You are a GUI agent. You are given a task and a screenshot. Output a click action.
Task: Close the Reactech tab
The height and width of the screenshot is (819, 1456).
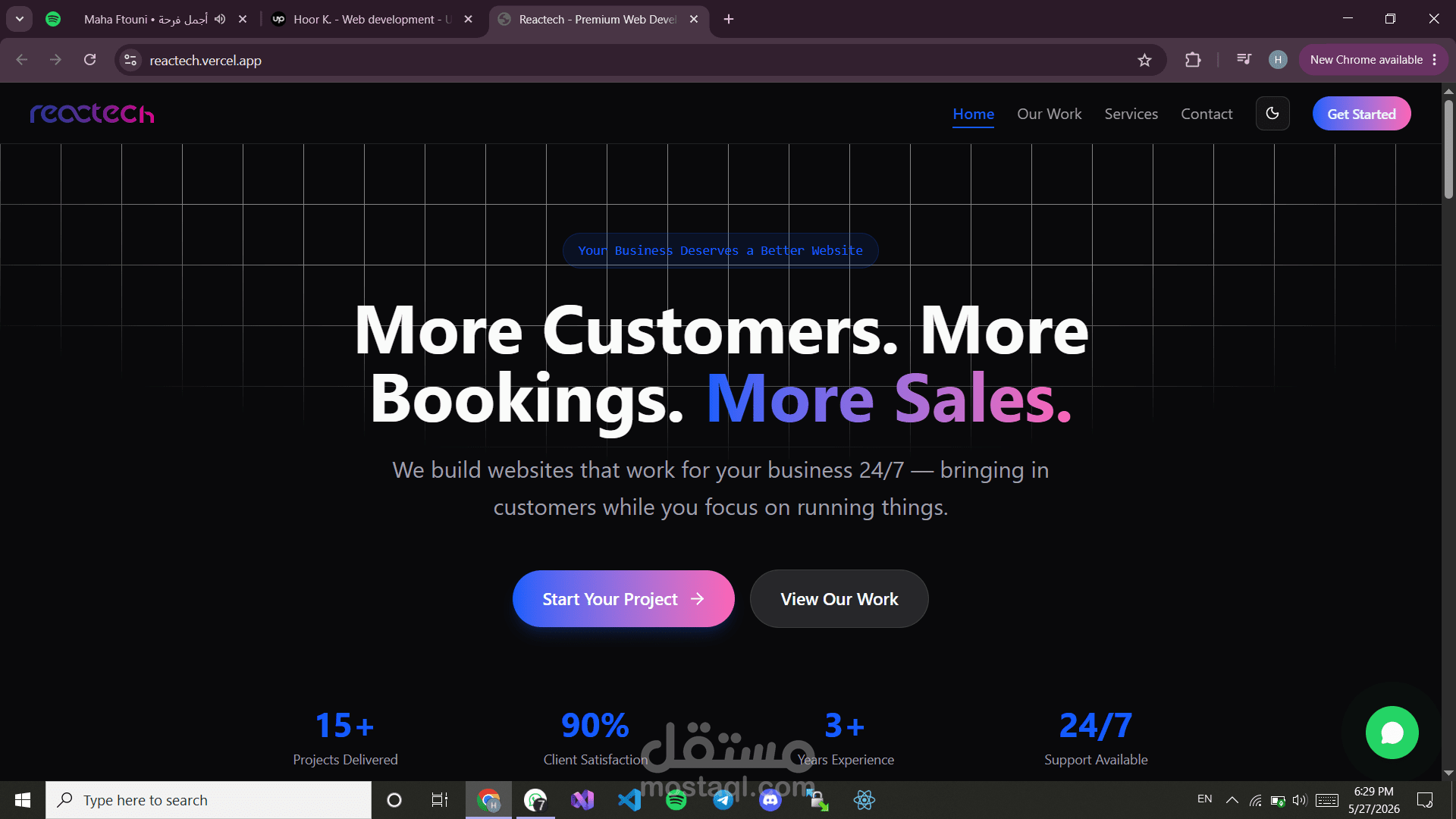coord(694,19)
